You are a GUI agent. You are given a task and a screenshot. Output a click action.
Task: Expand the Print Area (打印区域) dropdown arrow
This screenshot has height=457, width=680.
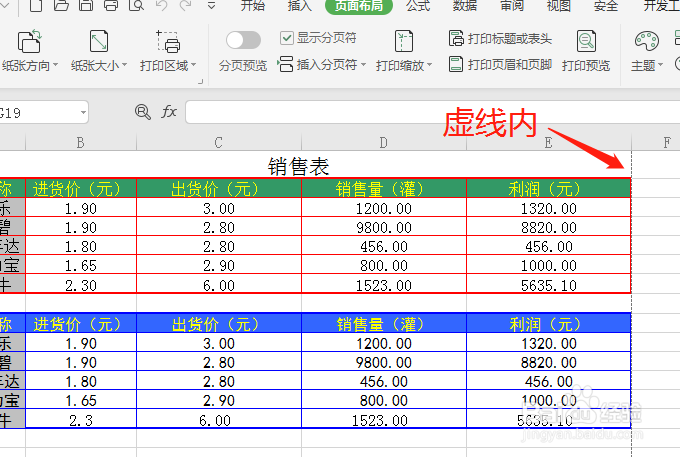pos(193,65)
